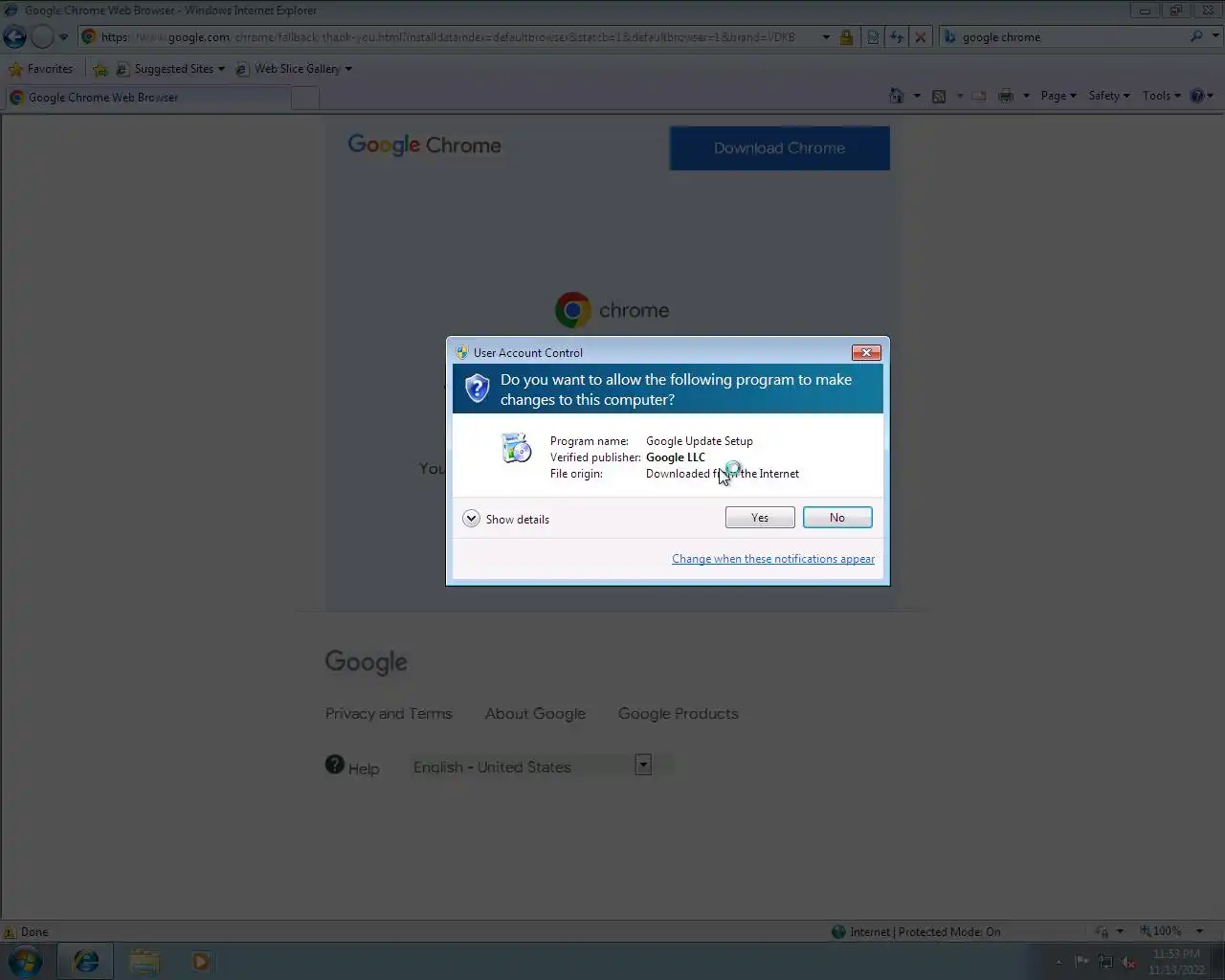Expand Show details in the UAC dialog

point(506,519)
